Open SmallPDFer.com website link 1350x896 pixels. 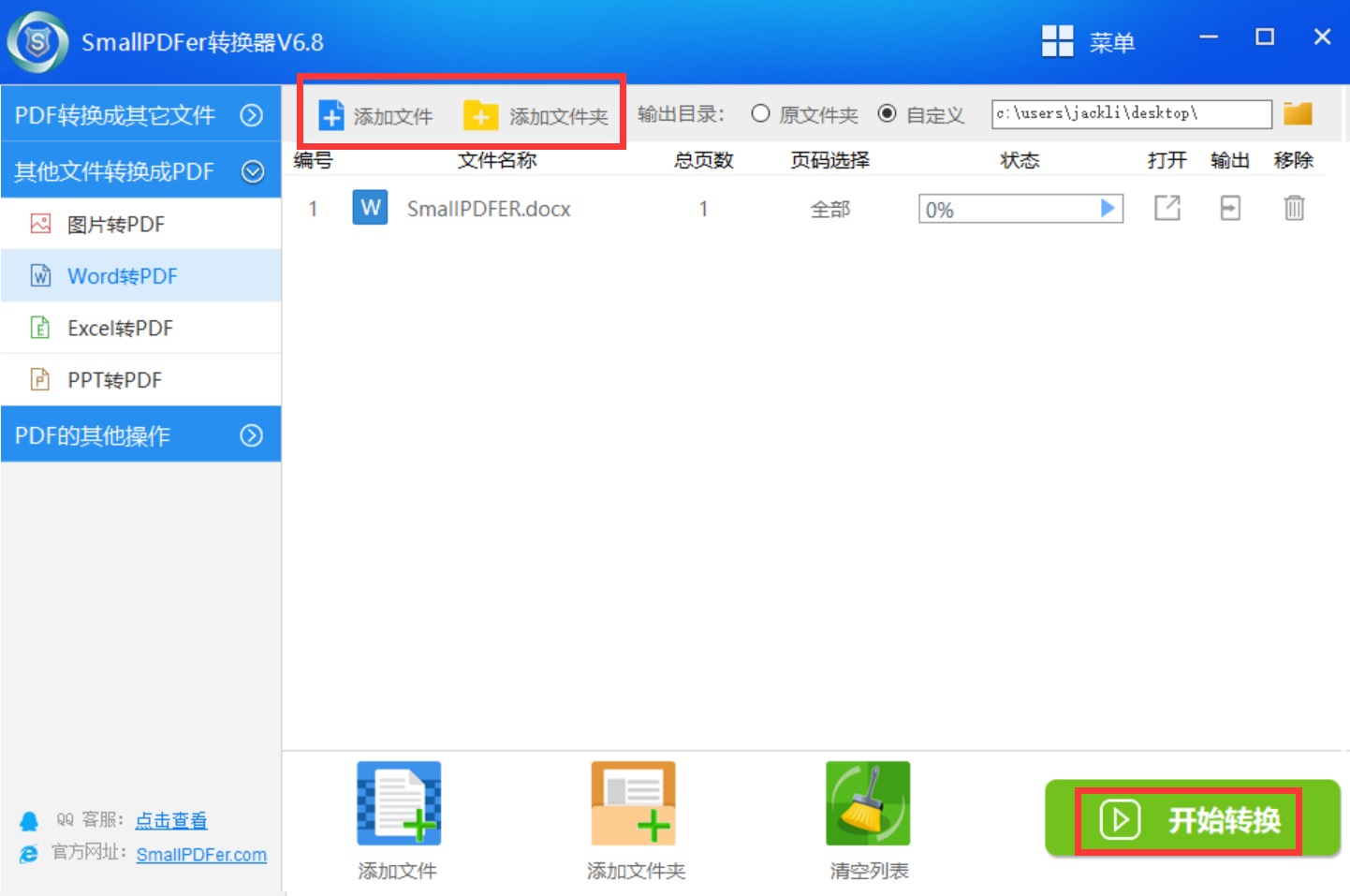201,855
